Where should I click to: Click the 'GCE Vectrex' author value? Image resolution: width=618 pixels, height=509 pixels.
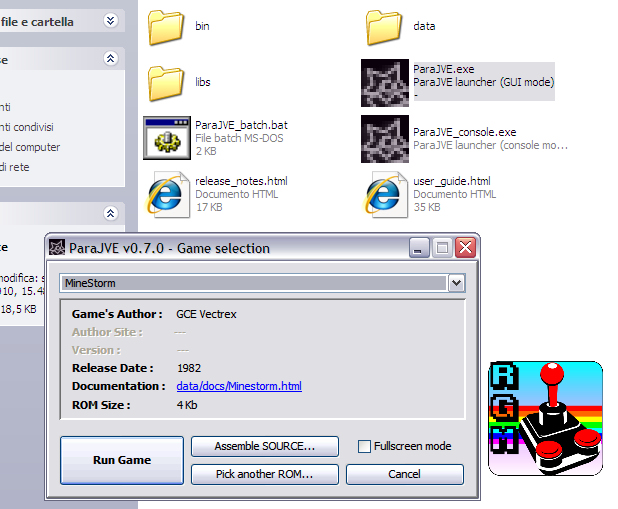[x=206, y=314]
